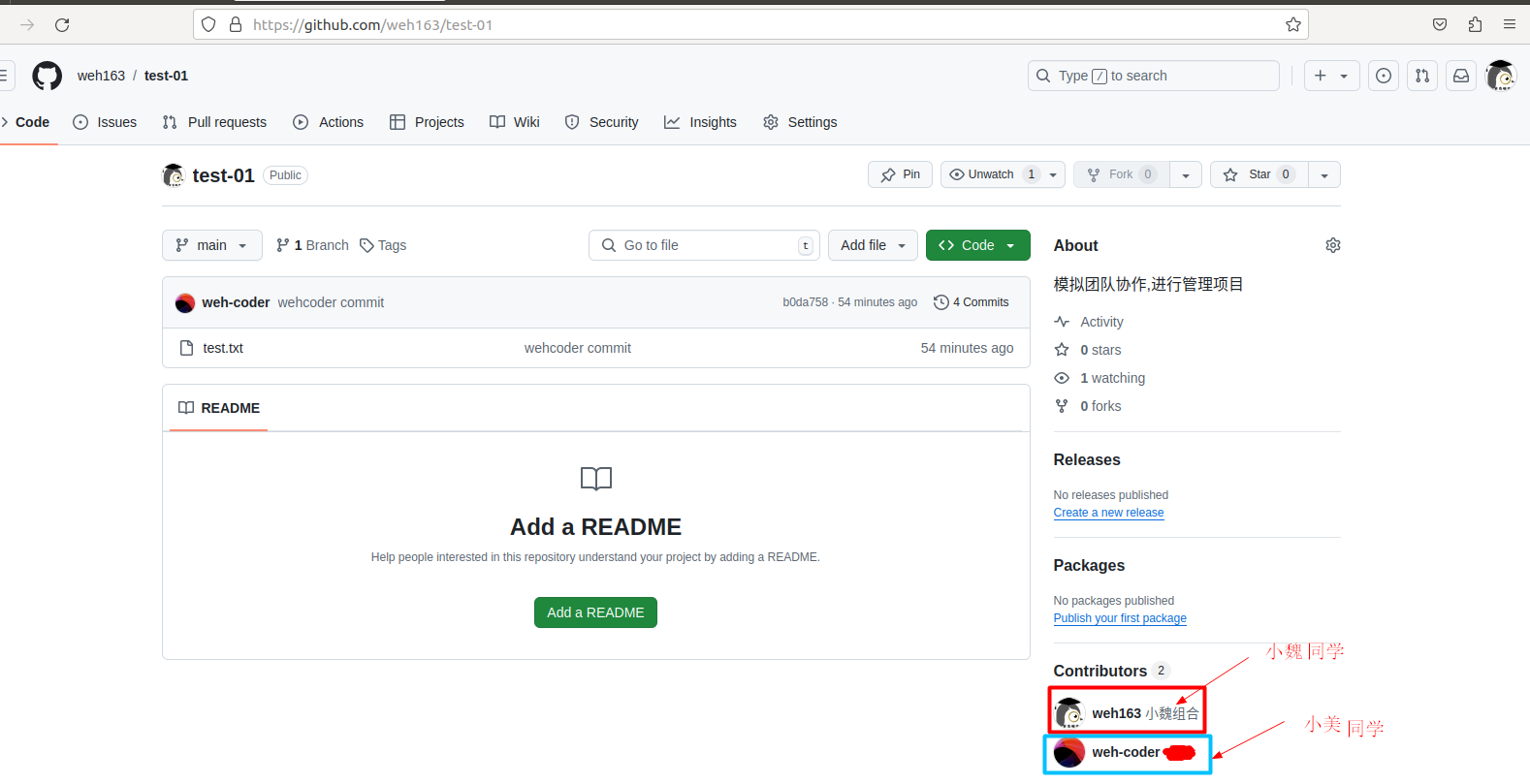
Task: Expand the Fork options caret
Action: [1186, 174]
